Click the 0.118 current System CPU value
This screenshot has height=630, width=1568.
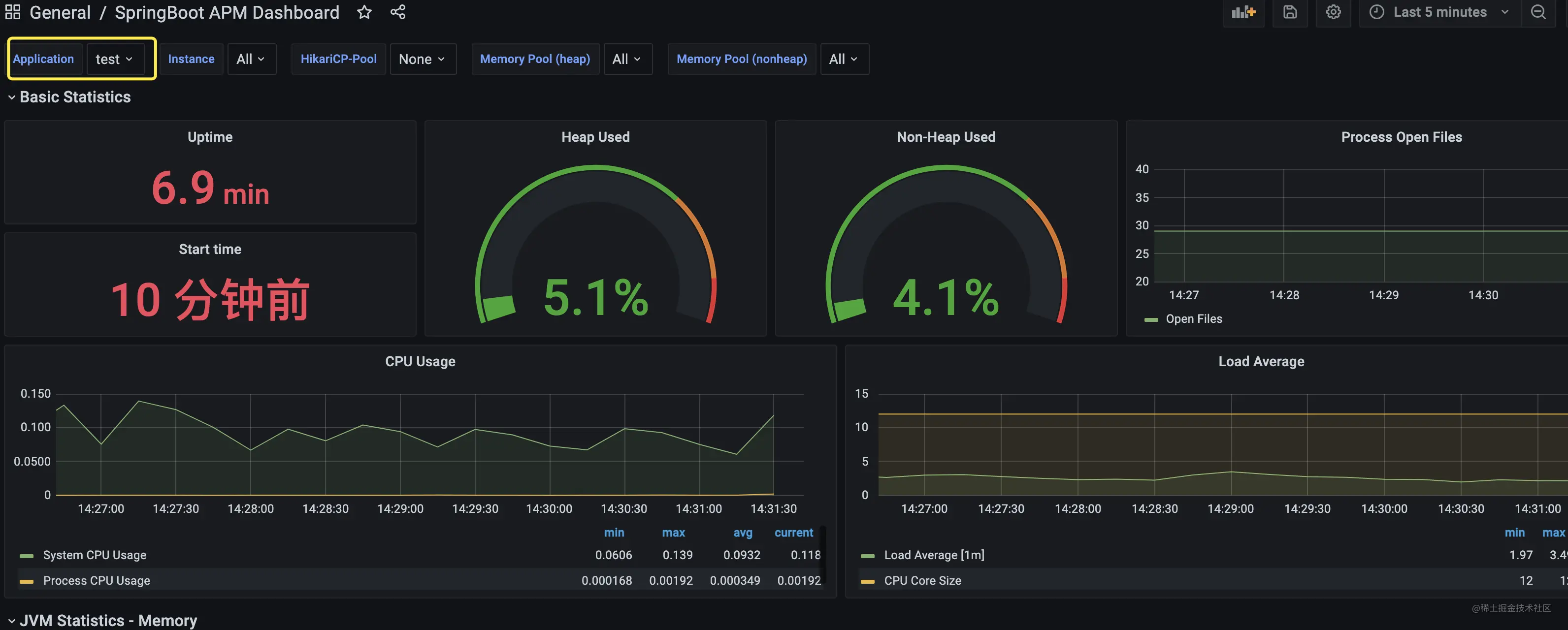(x=805, y=555)
